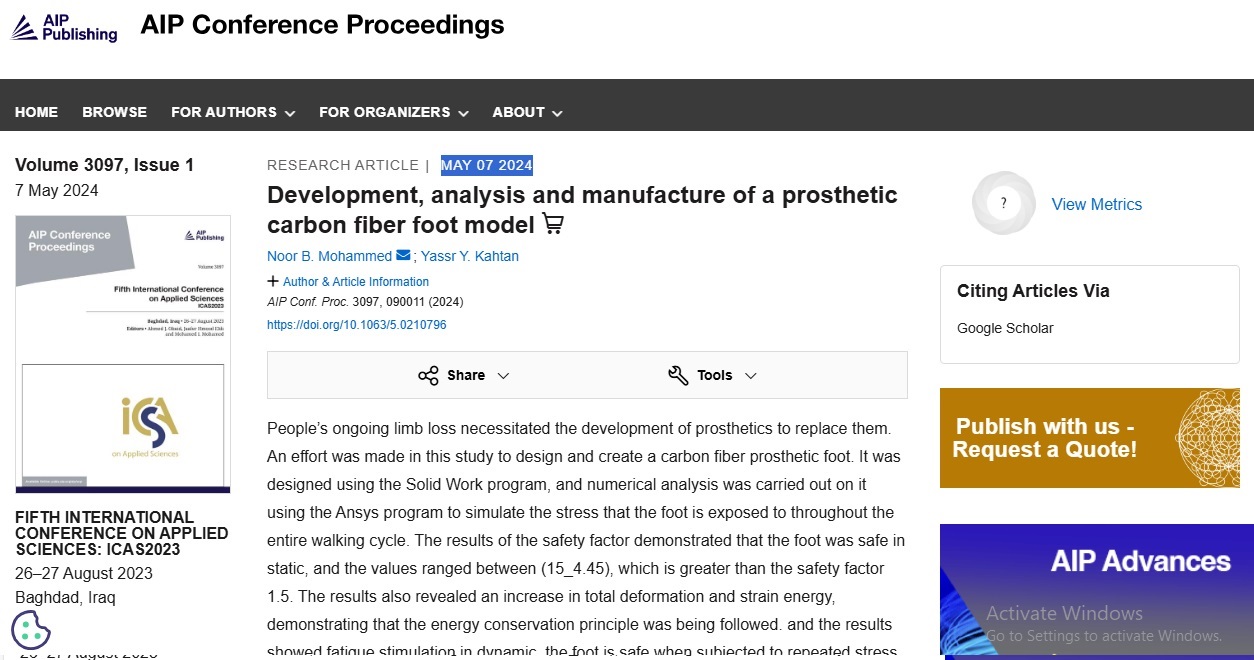Expand Author & Article Information plus
Viewport: 1254px width, 660px height.
pos(273,282)
